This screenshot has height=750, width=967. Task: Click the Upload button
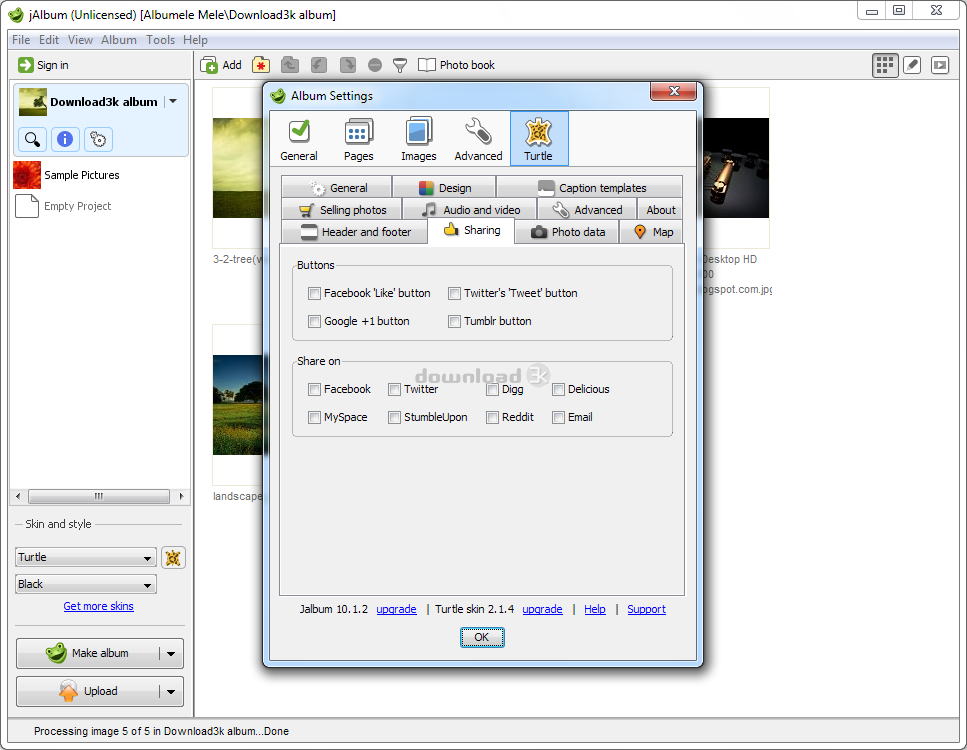tap(87, 691)
